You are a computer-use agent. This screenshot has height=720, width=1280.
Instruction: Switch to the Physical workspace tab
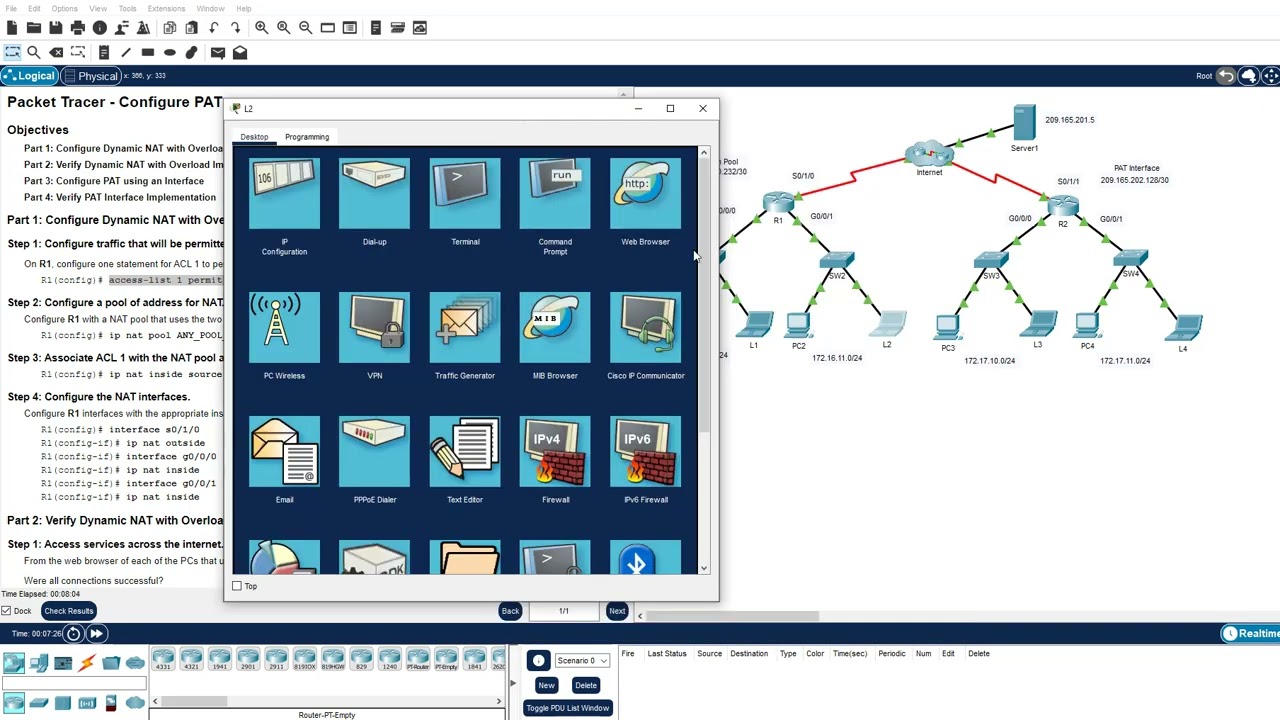click(x=91, y=76)
